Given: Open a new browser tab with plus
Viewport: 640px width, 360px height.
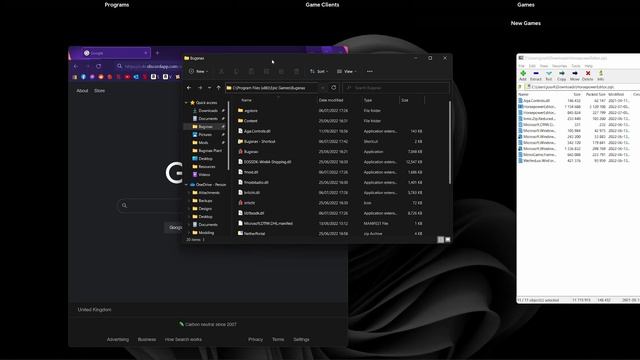Looking at the screenshot, I should pyautogui.click(x=158, y=53).
